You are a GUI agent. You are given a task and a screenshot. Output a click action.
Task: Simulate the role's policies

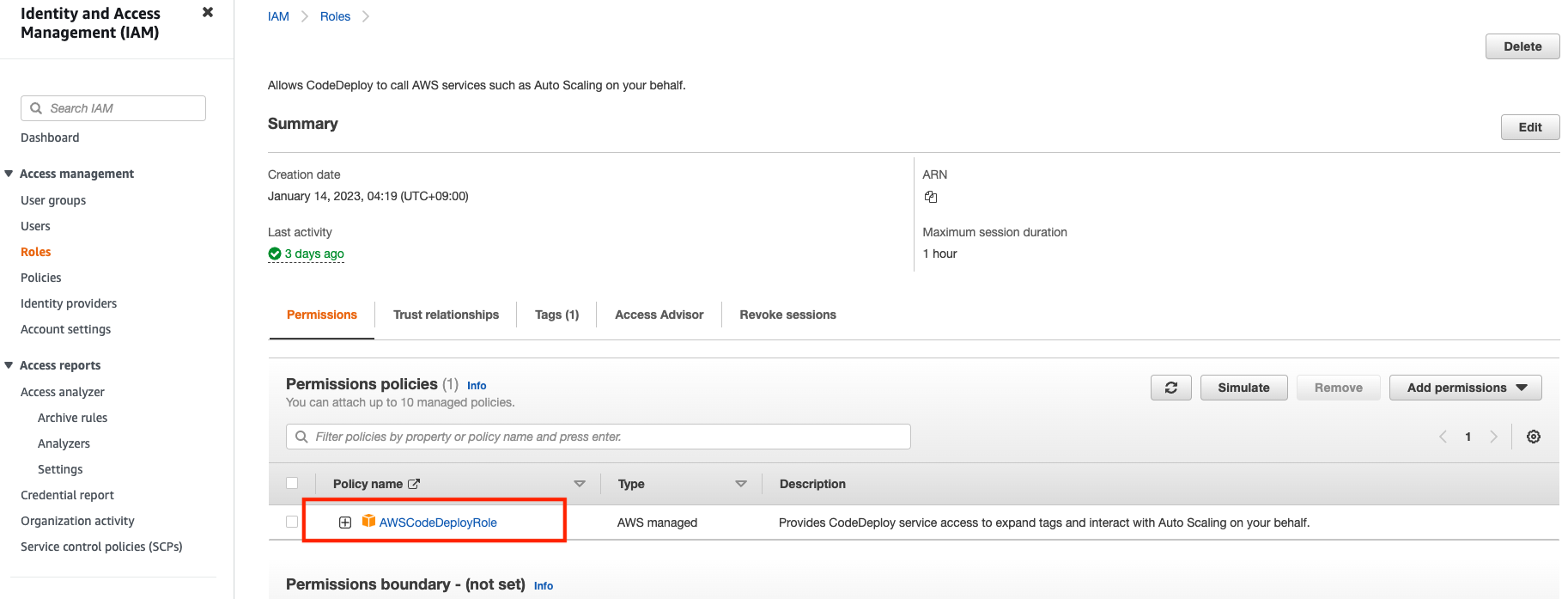tap(1243, 388)
